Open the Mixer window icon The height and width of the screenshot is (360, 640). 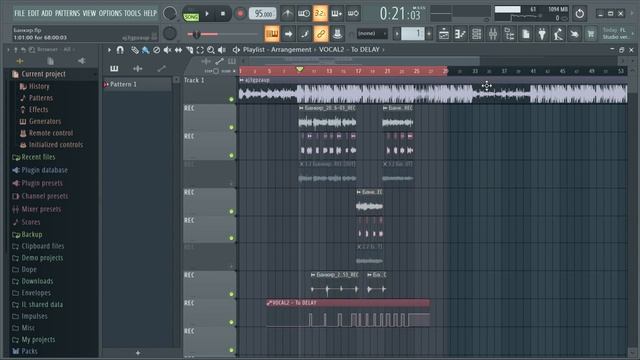click(x=493, y=34)
